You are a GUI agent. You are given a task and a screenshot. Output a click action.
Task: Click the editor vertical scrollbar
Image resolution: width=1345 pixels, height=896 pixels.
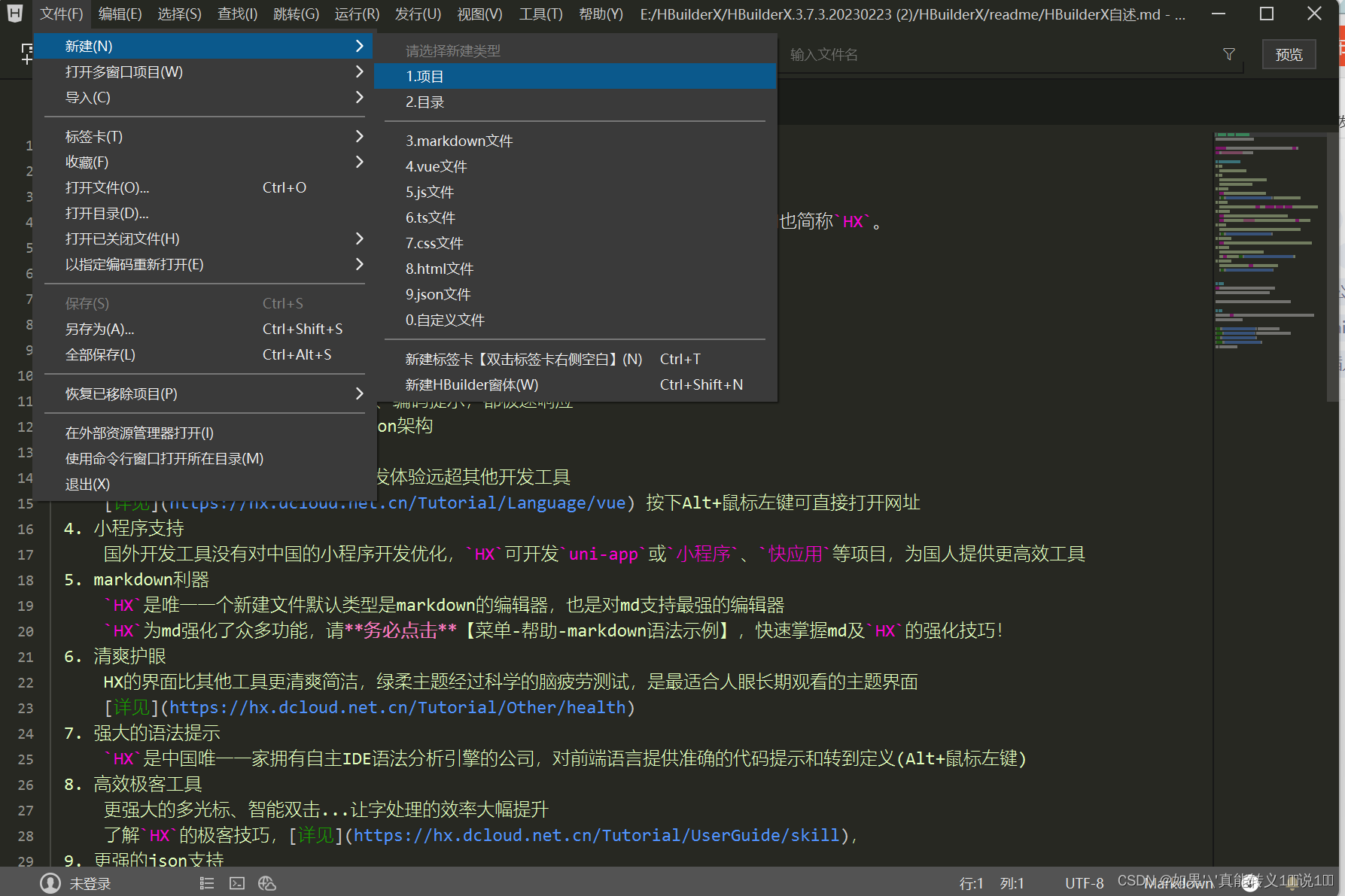[1332, 267]
